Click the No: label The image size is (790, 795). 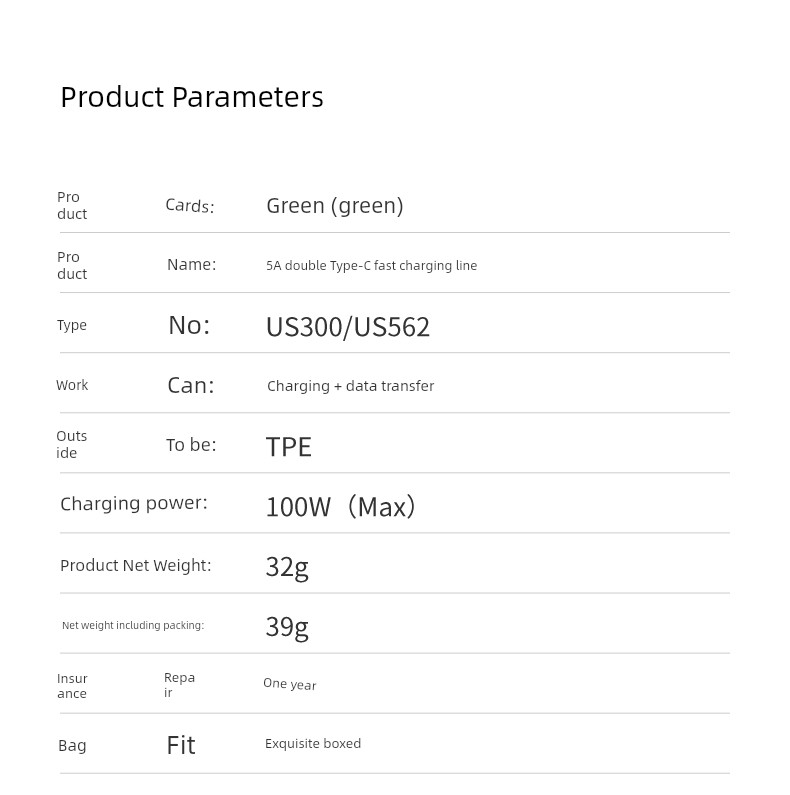(x=189, y=325)
